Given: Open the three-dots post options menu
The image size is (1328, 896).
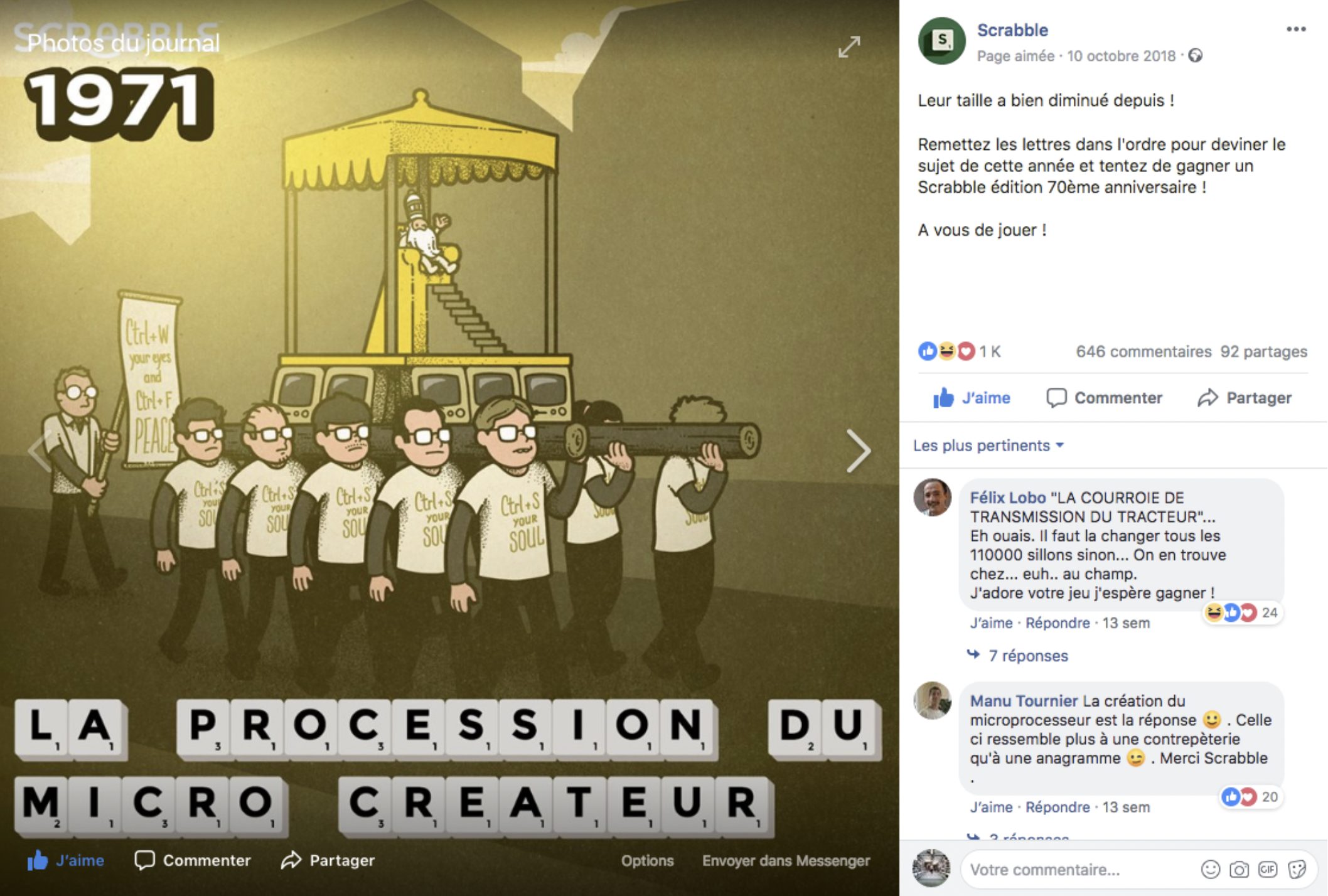Looking at the screenshot, I should (1296, 29).
